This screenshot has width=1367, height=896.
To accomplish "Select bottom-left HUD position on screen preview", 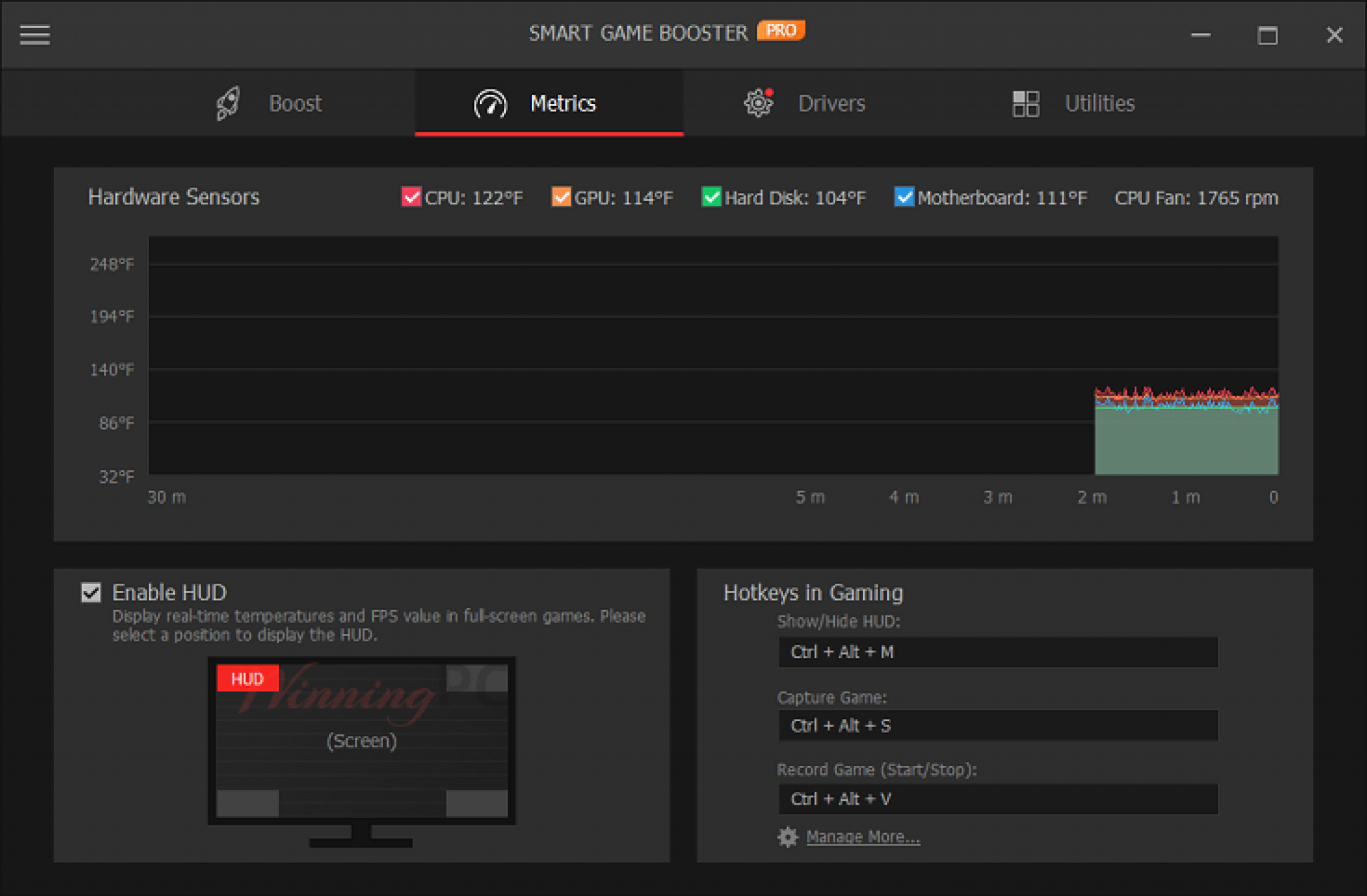I will pos(248,803).
